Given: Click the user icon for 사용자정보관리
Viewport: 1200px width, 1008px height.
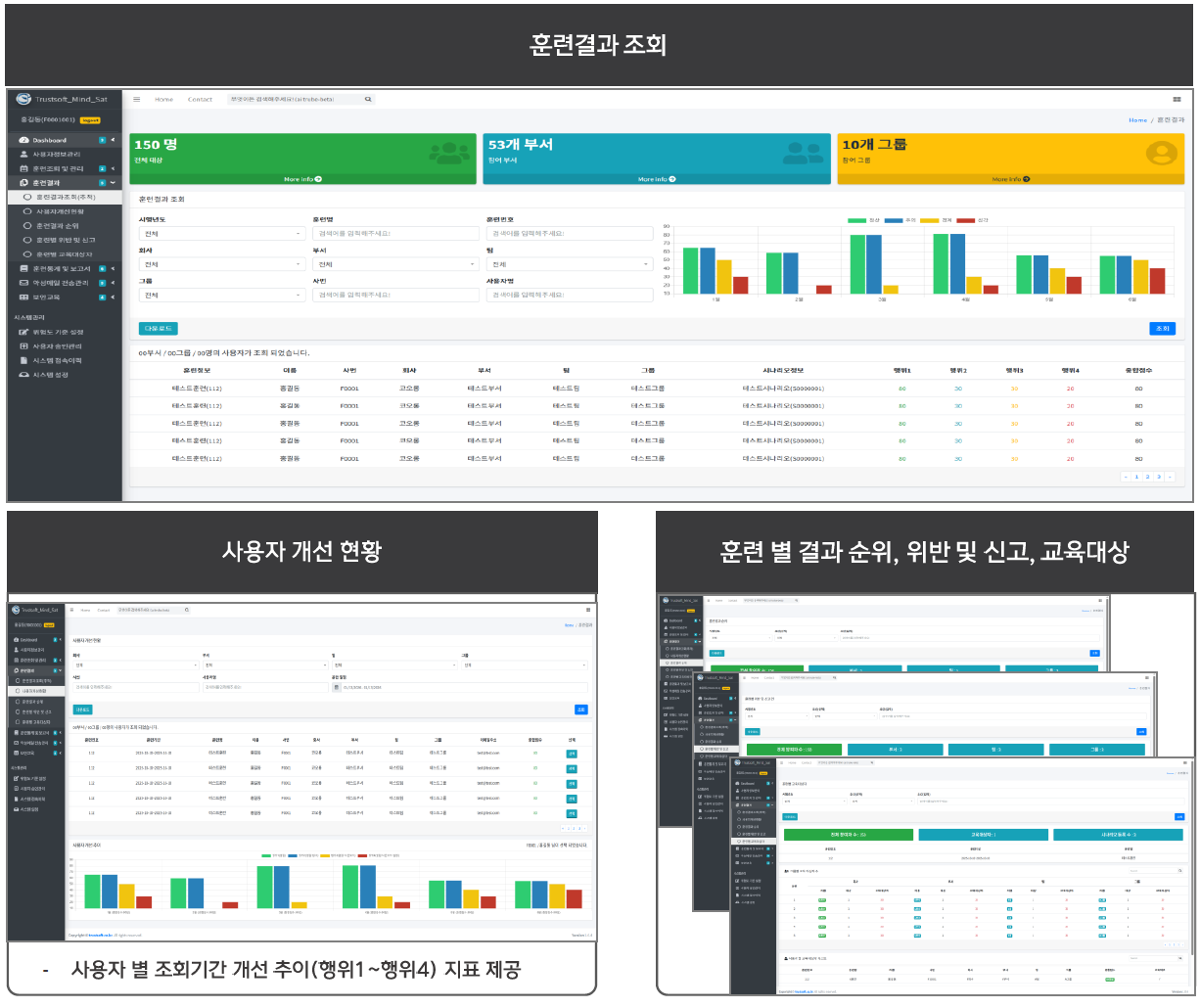Looking at the screenshot, I should [x=24, y=155].
